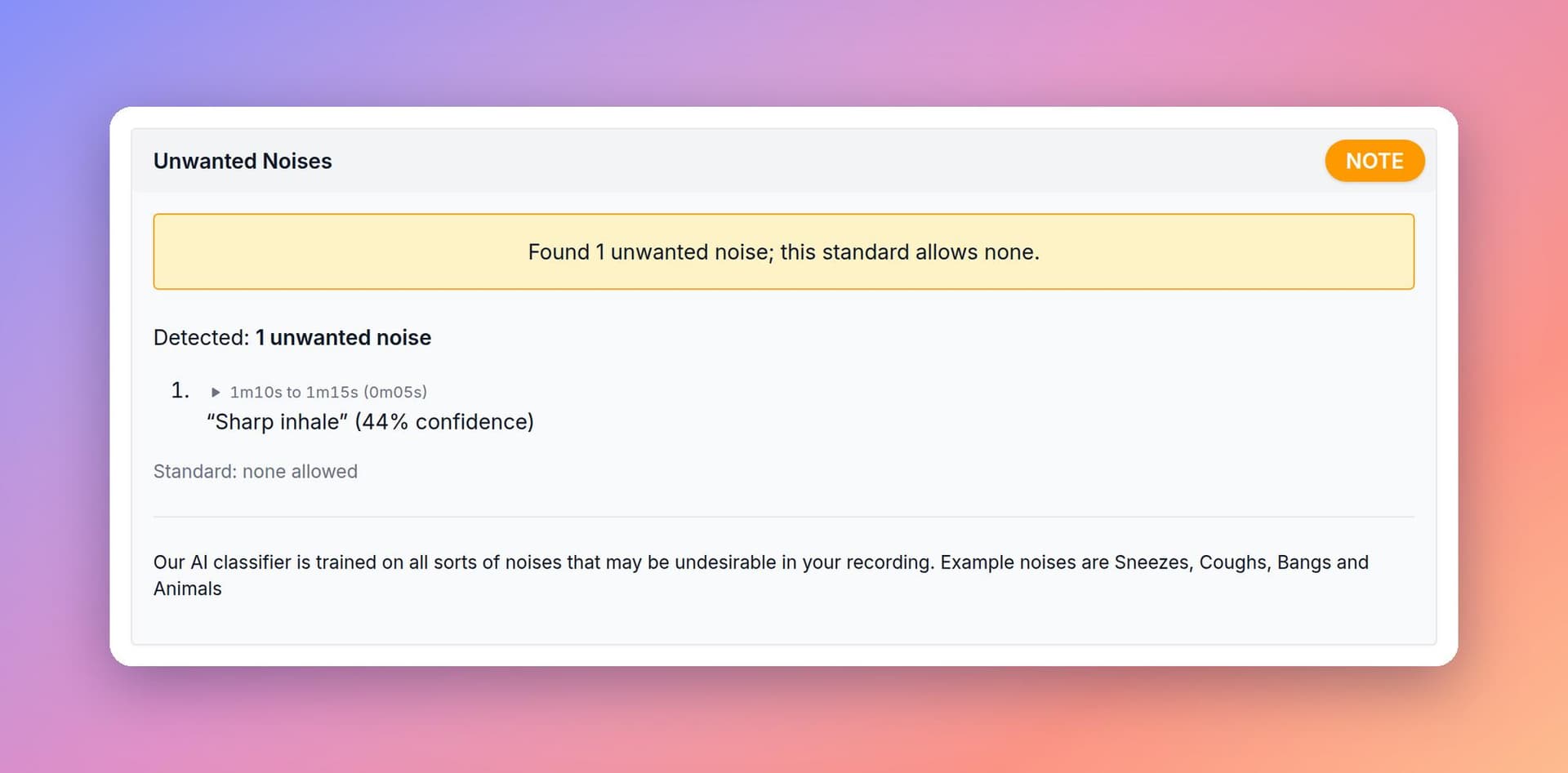Expand the 1m10s to 1m15s disclosure triangle
Image resolution: width=1568 pixels, height=773 pixels.
pyautogui.click(x=216, y=393)
